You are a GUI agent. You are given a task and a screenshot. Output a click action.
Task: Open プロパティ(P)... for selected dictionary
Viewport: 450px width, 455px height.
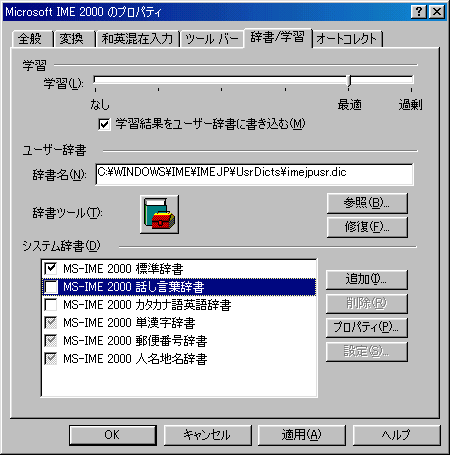(366, 327)
